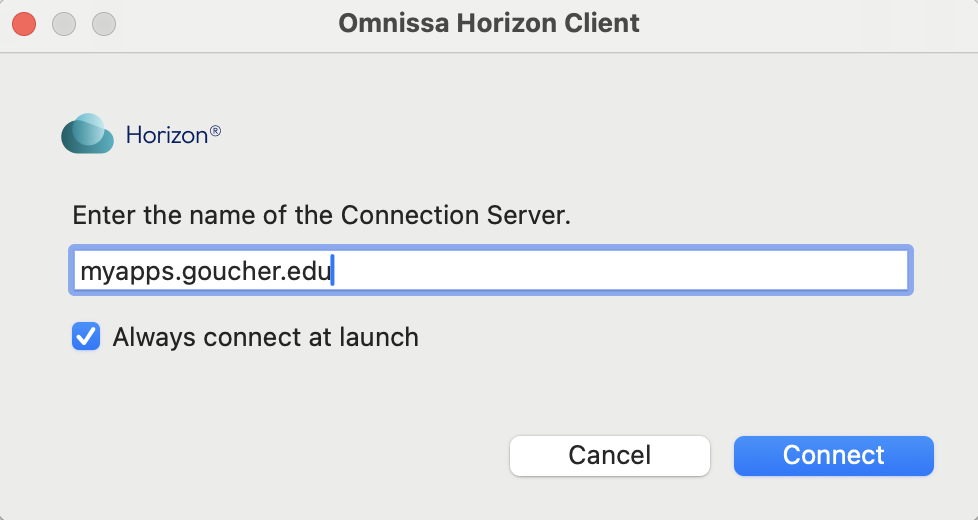Click the third gray zoom window button

(x=104, y=23)
